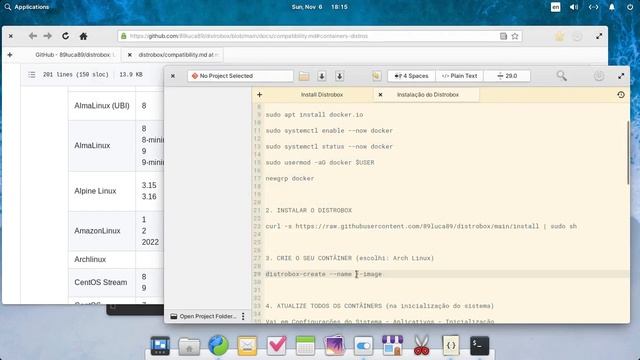Screen dimensions: 640x360
Task: Open the network indicator
Action: point(593,7)
